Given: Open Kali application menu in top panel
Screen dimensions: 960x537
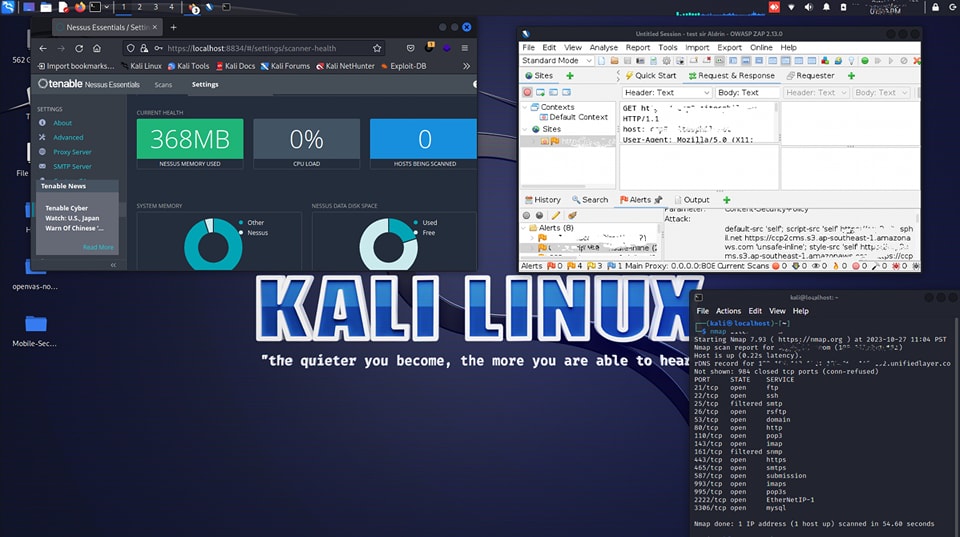Looking at the screenshot, I should [8, 7].
